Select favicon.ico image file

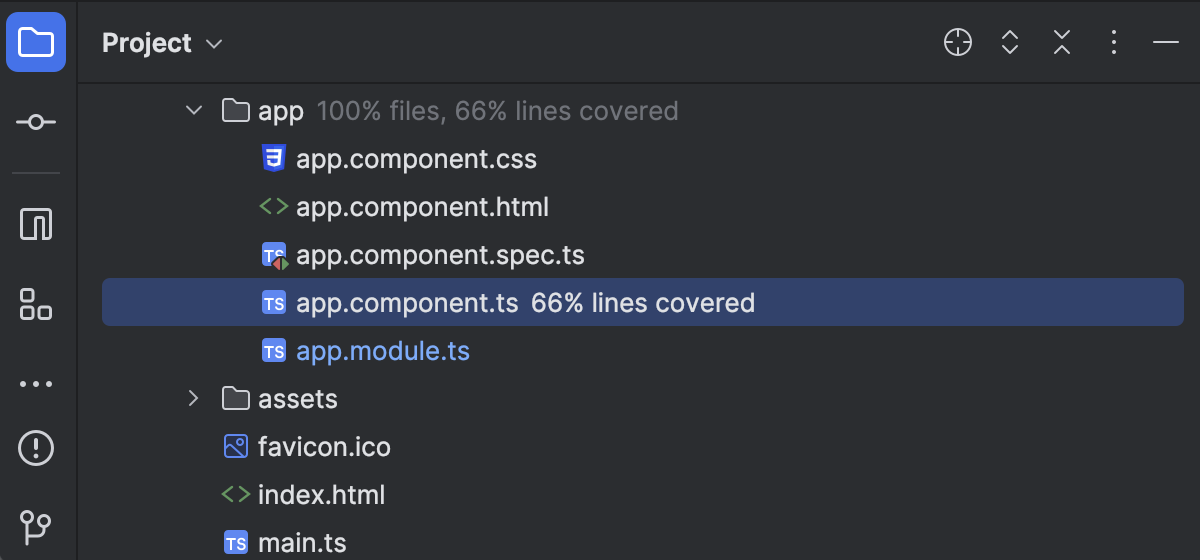click(324, 446)
